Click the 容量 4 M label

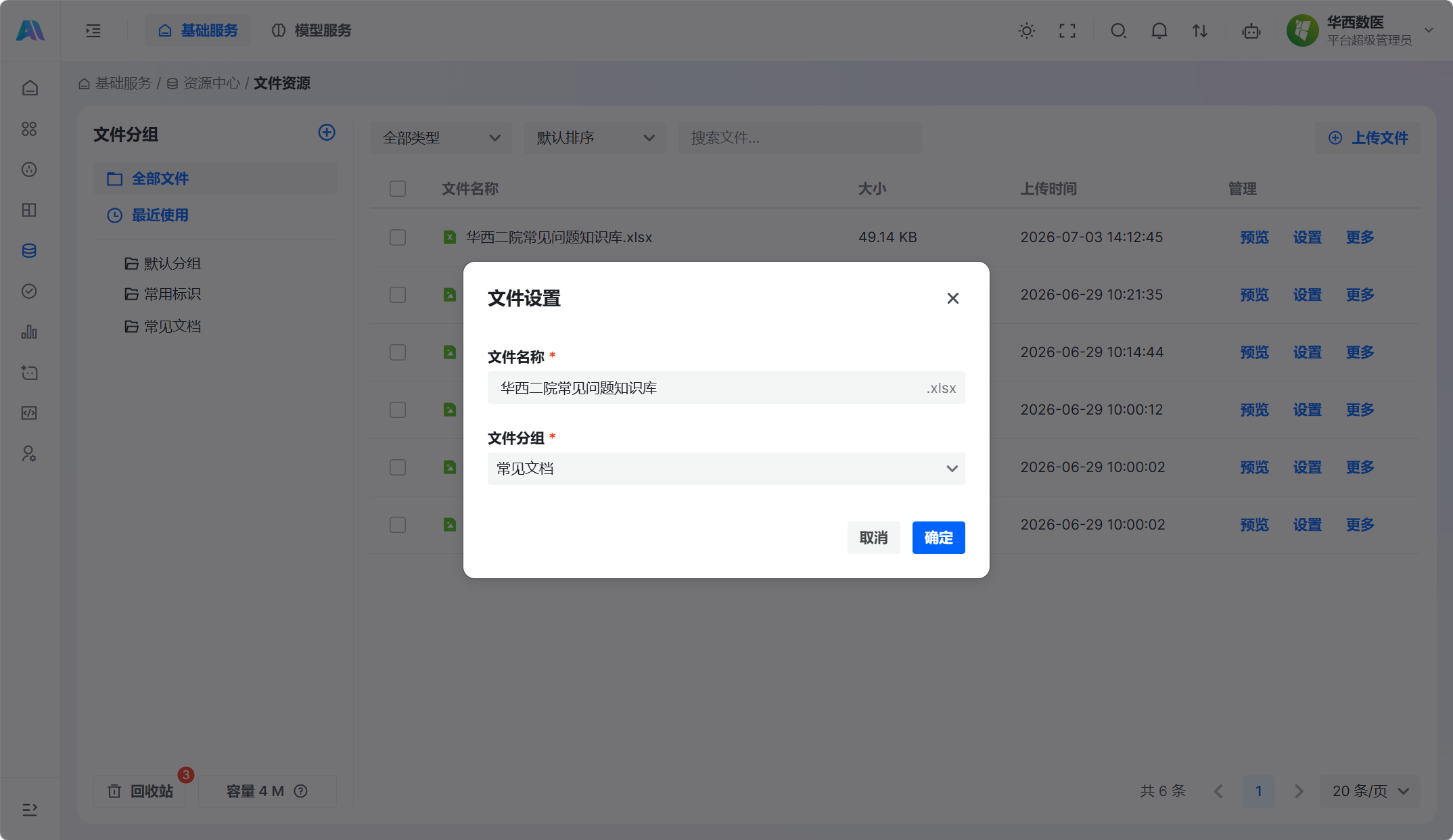click(255, 791)
